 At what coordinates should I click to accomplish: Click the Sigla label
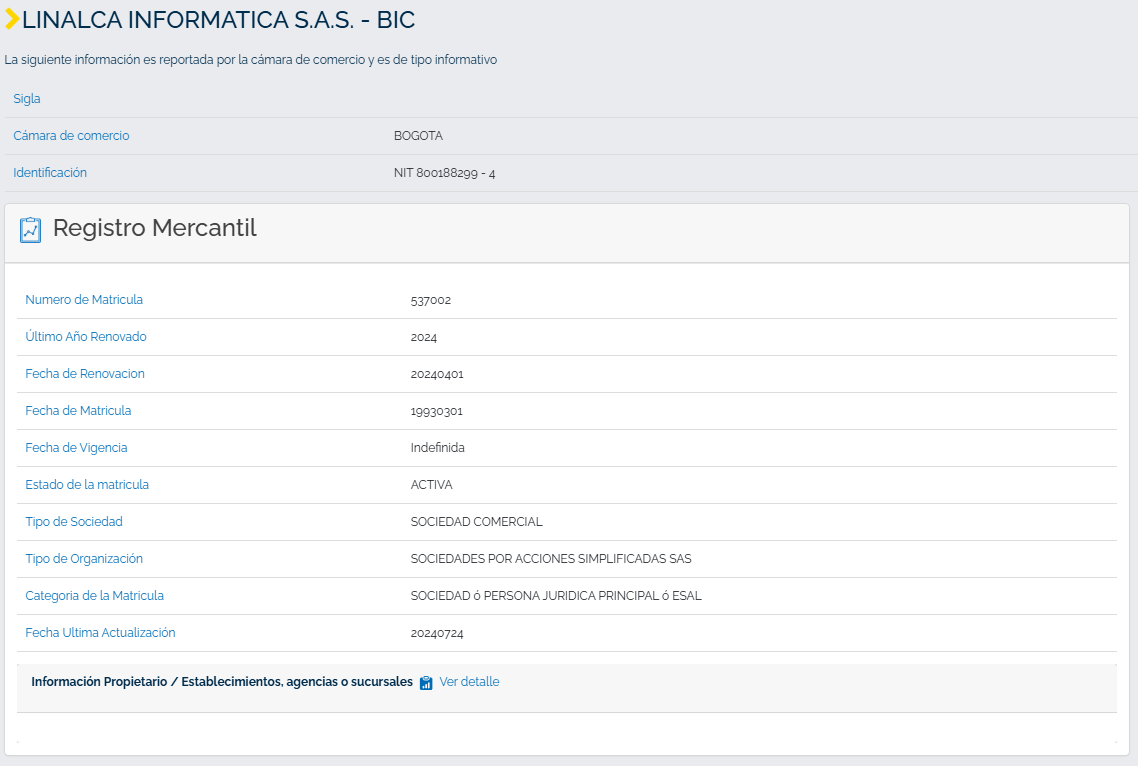pos(27,99)
